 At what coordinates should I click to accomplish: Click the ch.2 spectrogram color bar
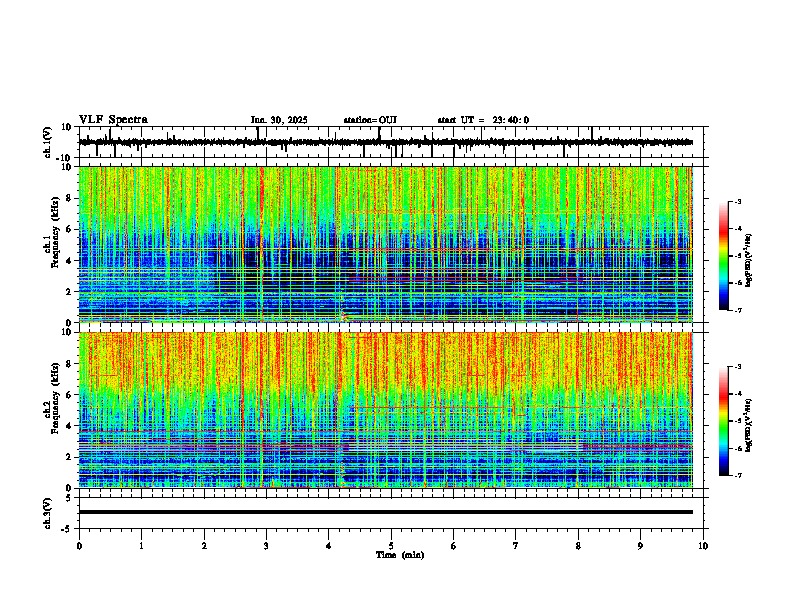pyautogui.click(x=723, y=421)
